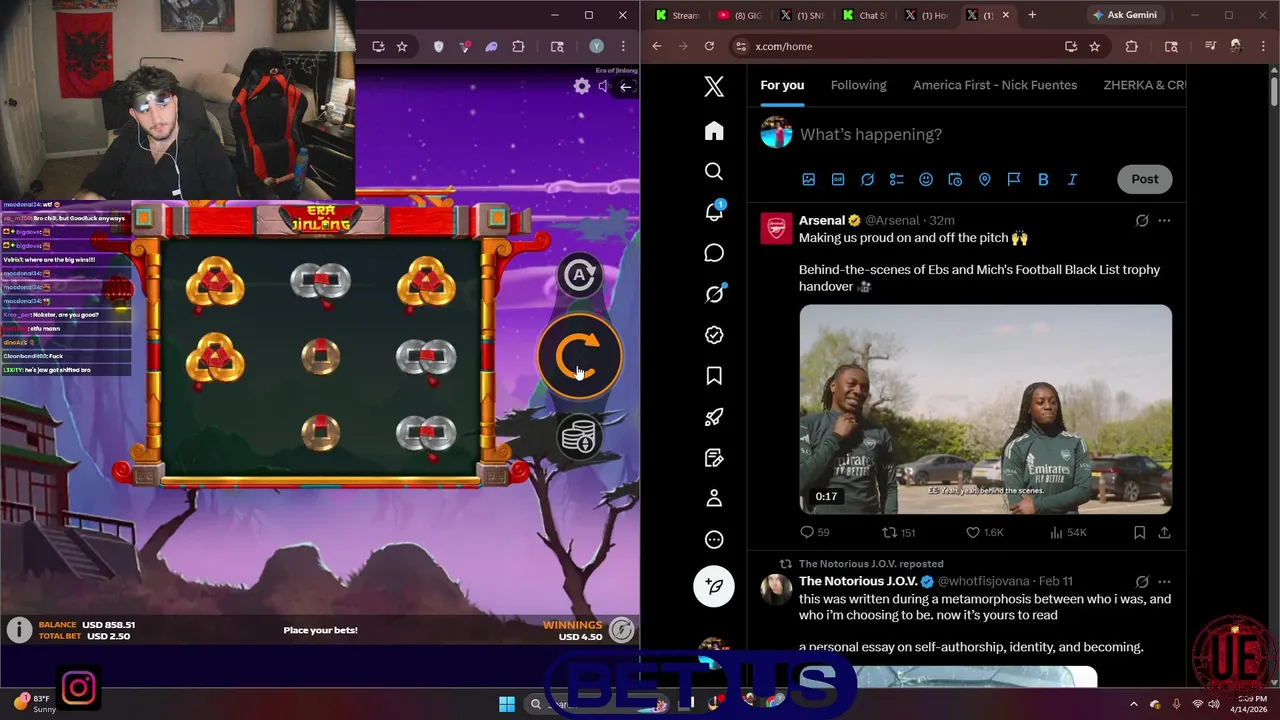Click the white compose post feather button

[714, 586]
